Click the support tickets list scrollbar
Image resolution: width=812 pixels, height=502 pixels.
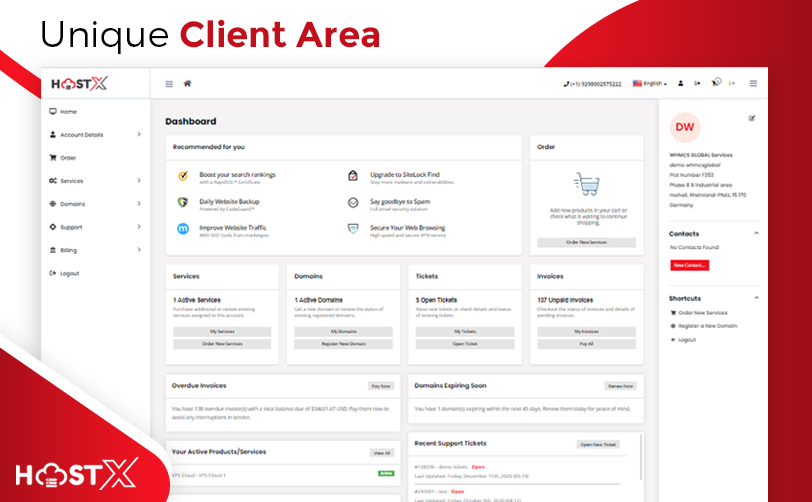click(642, 458)
